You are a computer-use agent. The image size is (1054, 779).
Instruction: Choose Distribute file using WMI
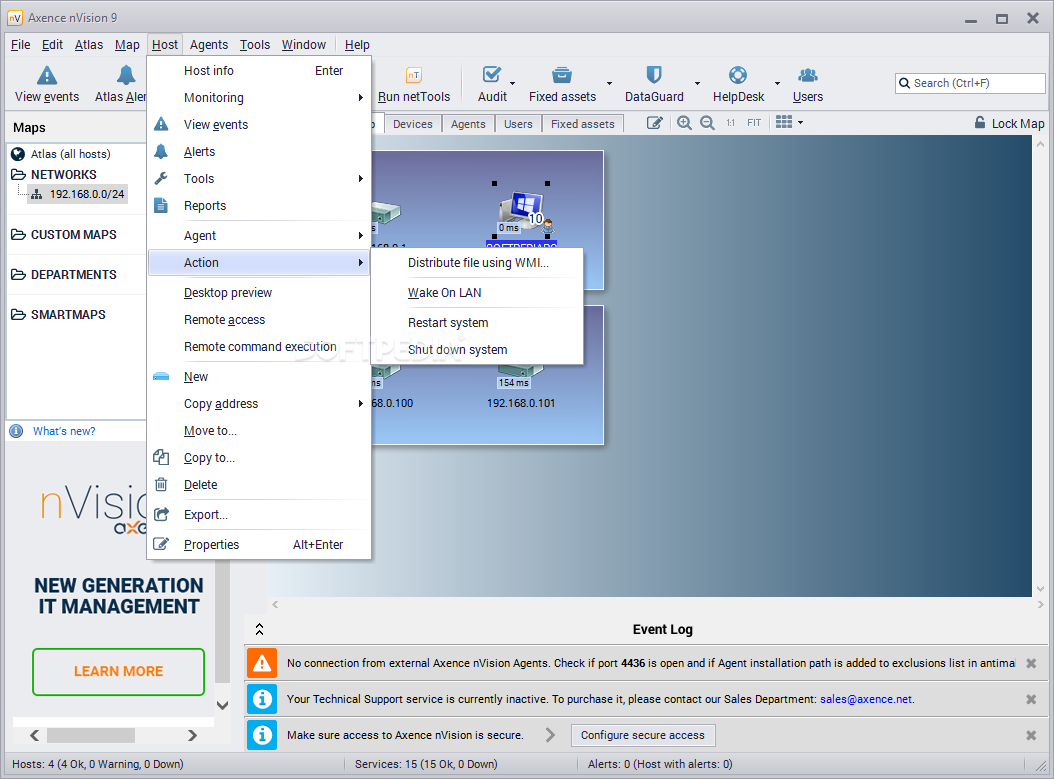(477, 263)
